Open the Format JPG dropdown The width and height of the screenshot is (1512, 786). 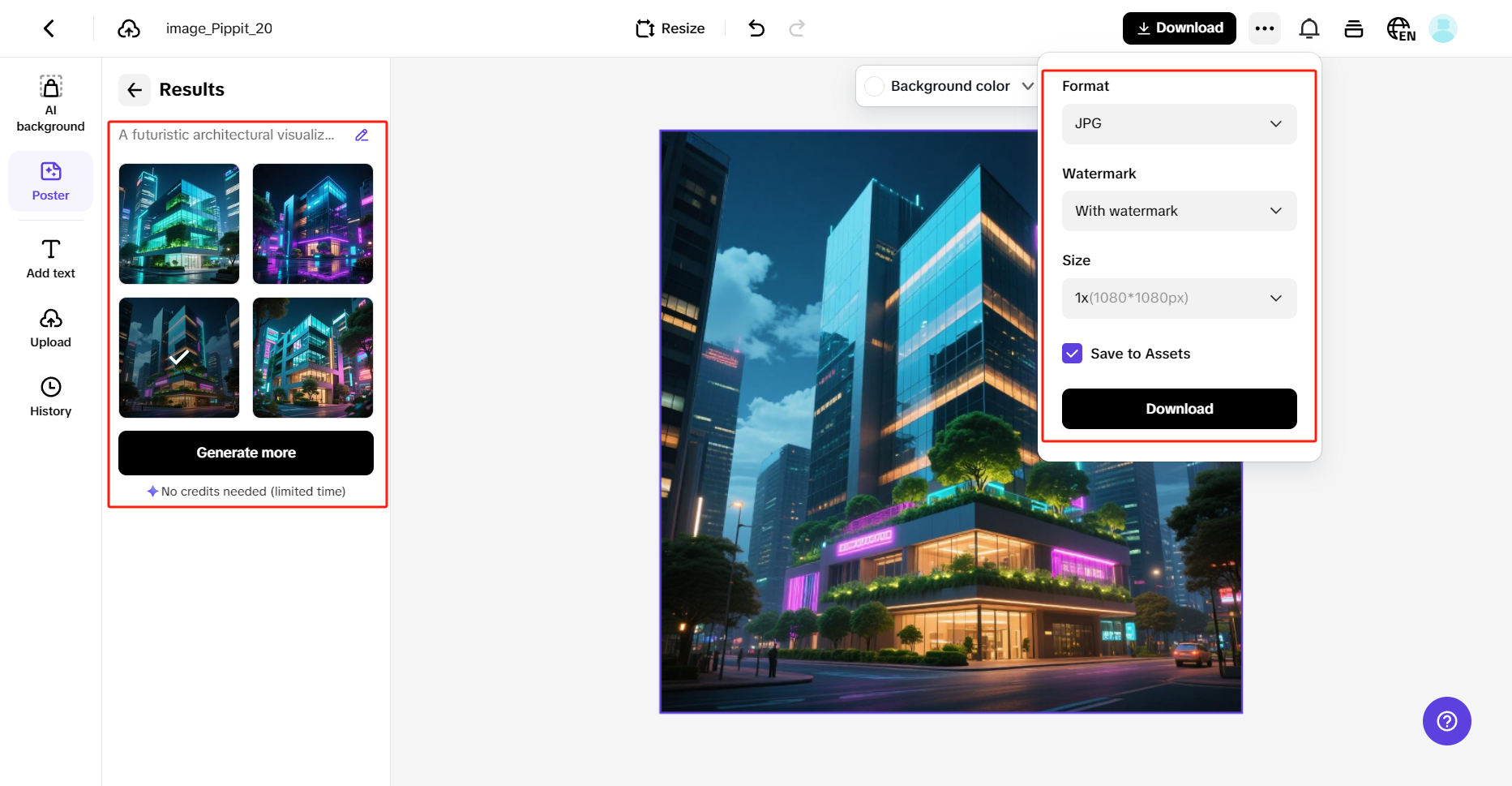pyautogui.click(x=1178, y=123)
